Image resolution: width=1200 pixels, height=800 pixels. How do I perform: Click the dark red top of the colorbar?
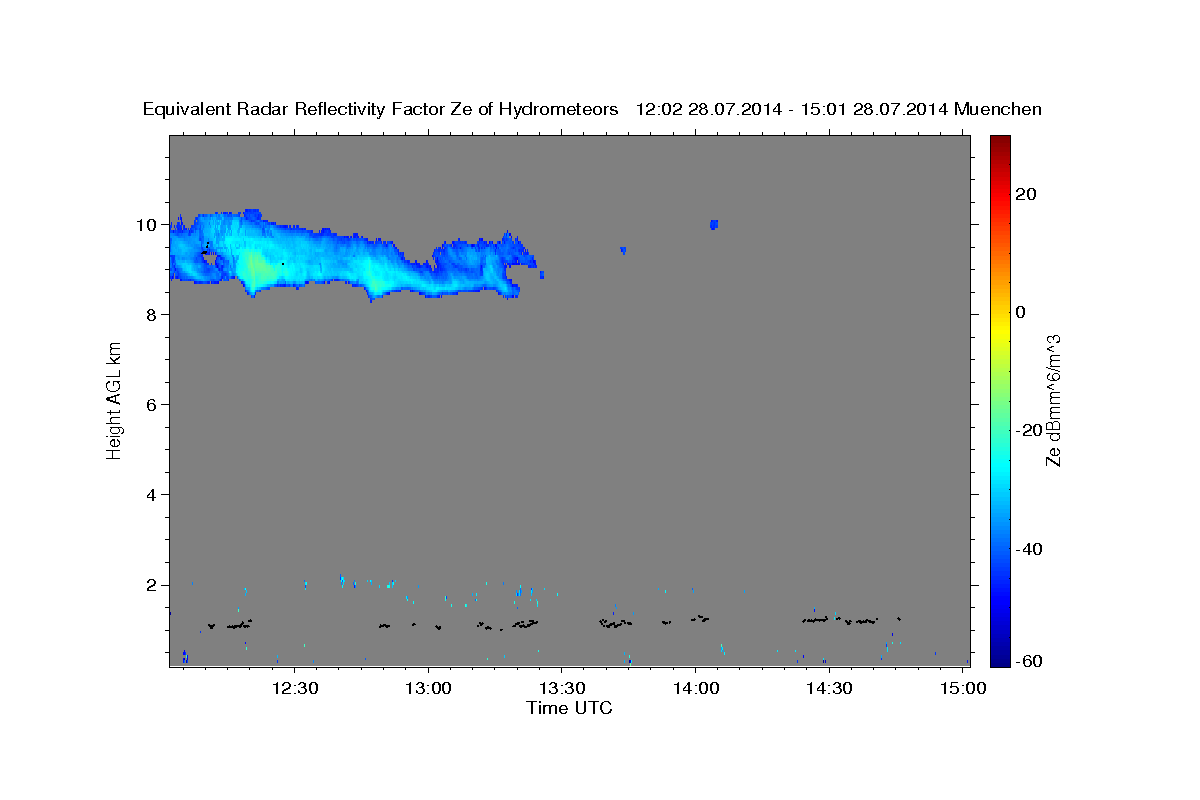click(x=999, y=142)
